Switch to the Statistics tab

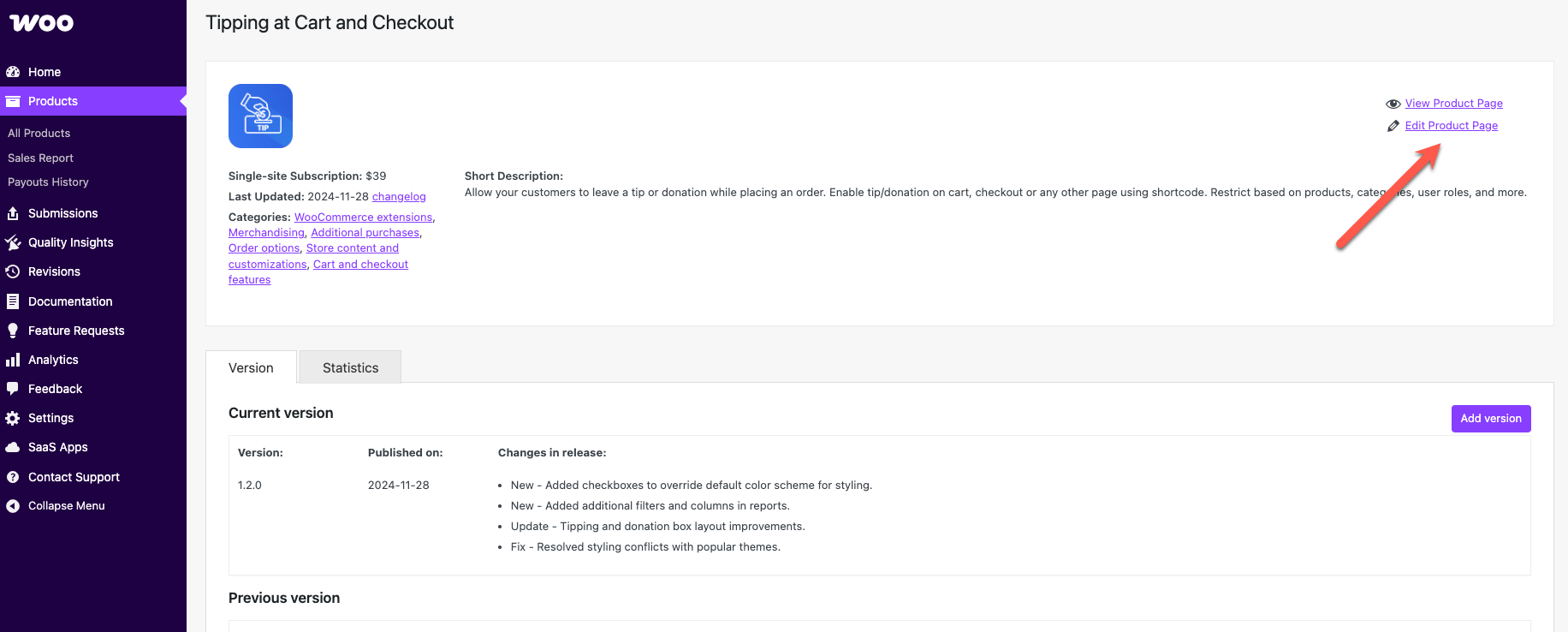350,367
